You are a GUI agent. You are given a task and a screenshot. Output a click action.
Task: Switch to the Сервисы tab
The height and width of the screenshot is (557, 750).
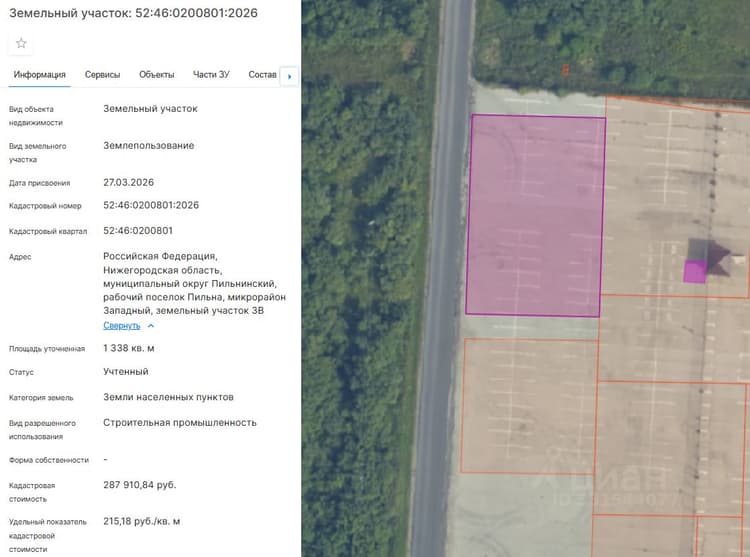pos(102,75)
